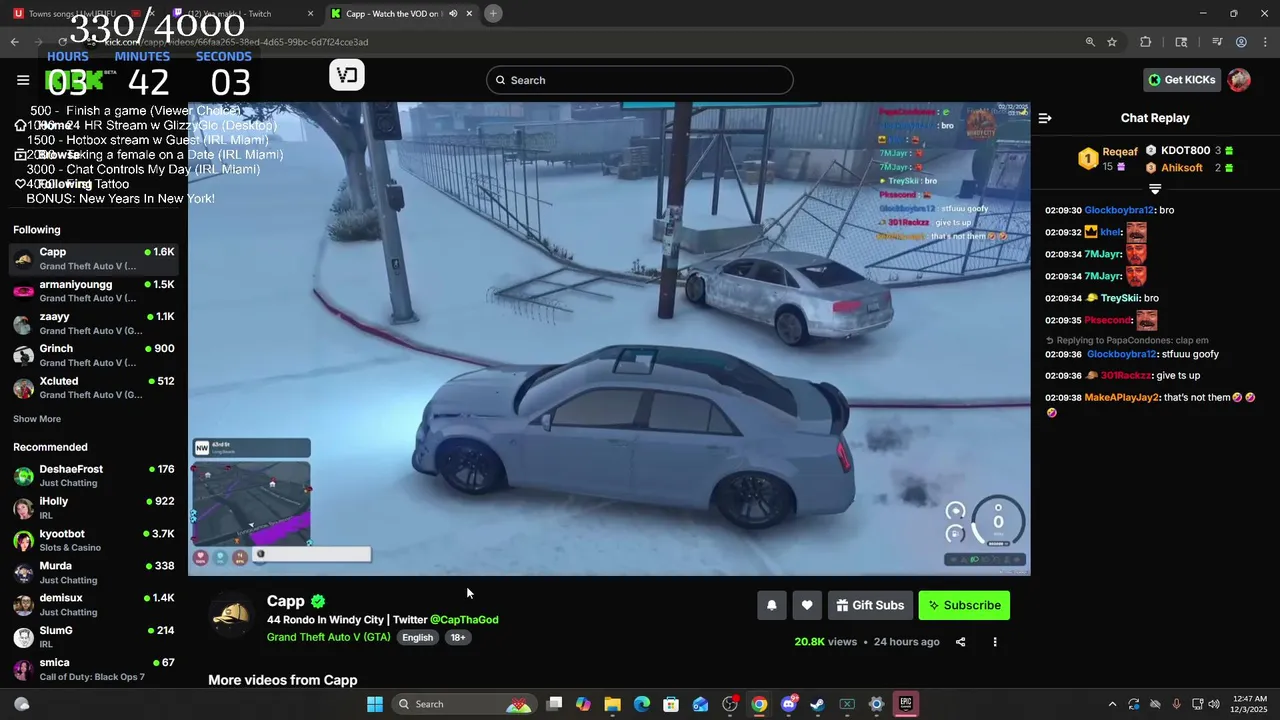Open the user profile avatar menu
Screen dimensions: 1280x720
coord(1239,80)
